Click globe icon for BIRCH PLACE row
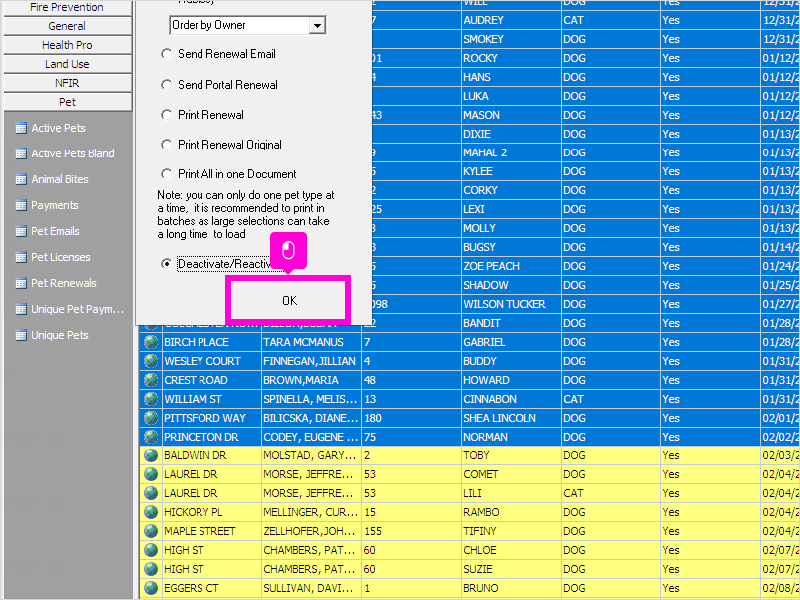The height and width of the screenshot is (600, 800). 151,342
